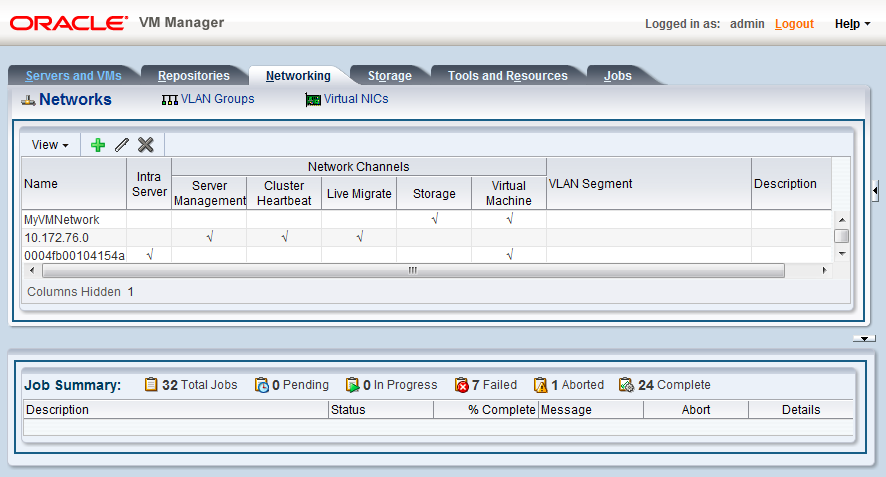
Task: Open the Virtual NICs link
Action: point(356,99)
